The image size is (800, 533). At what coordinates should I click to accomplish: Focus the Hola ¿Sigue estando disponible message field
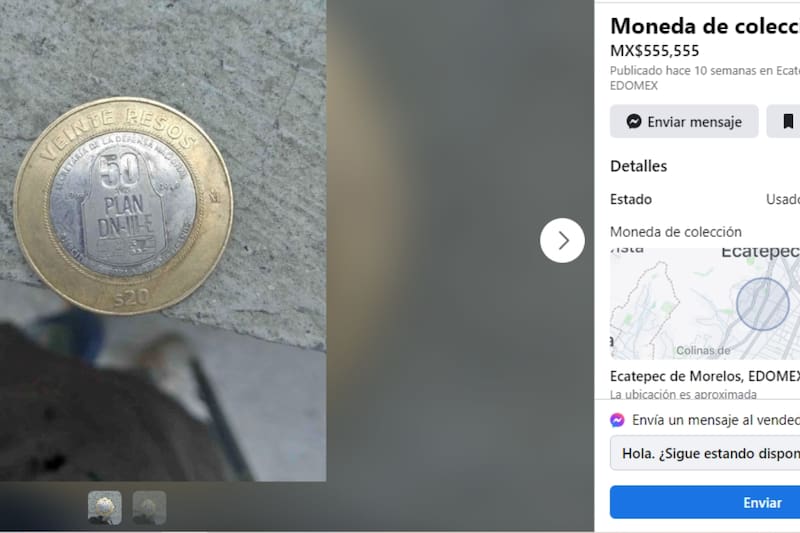(705, 453)
